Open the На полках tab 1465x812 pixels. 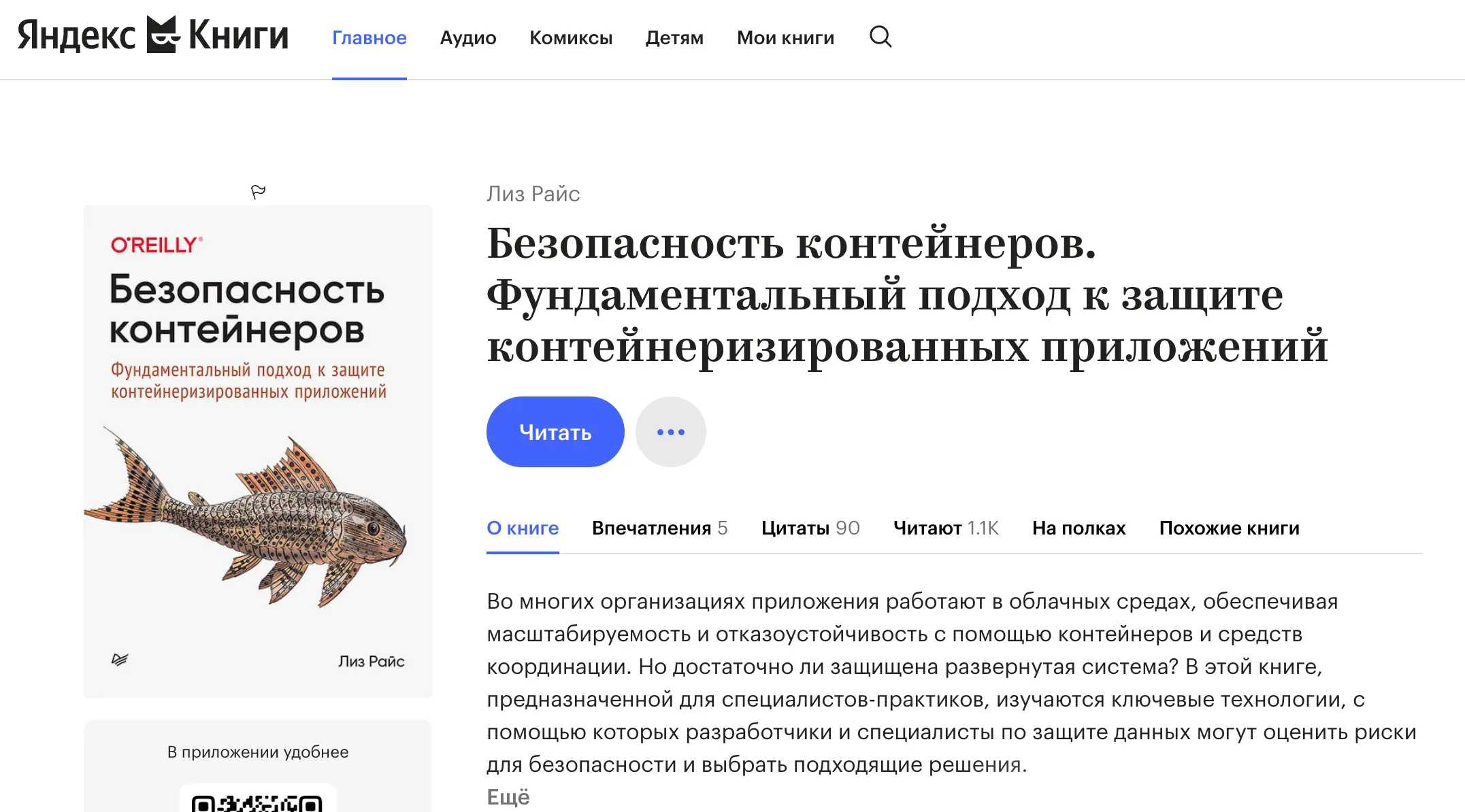coord(1079,528)
